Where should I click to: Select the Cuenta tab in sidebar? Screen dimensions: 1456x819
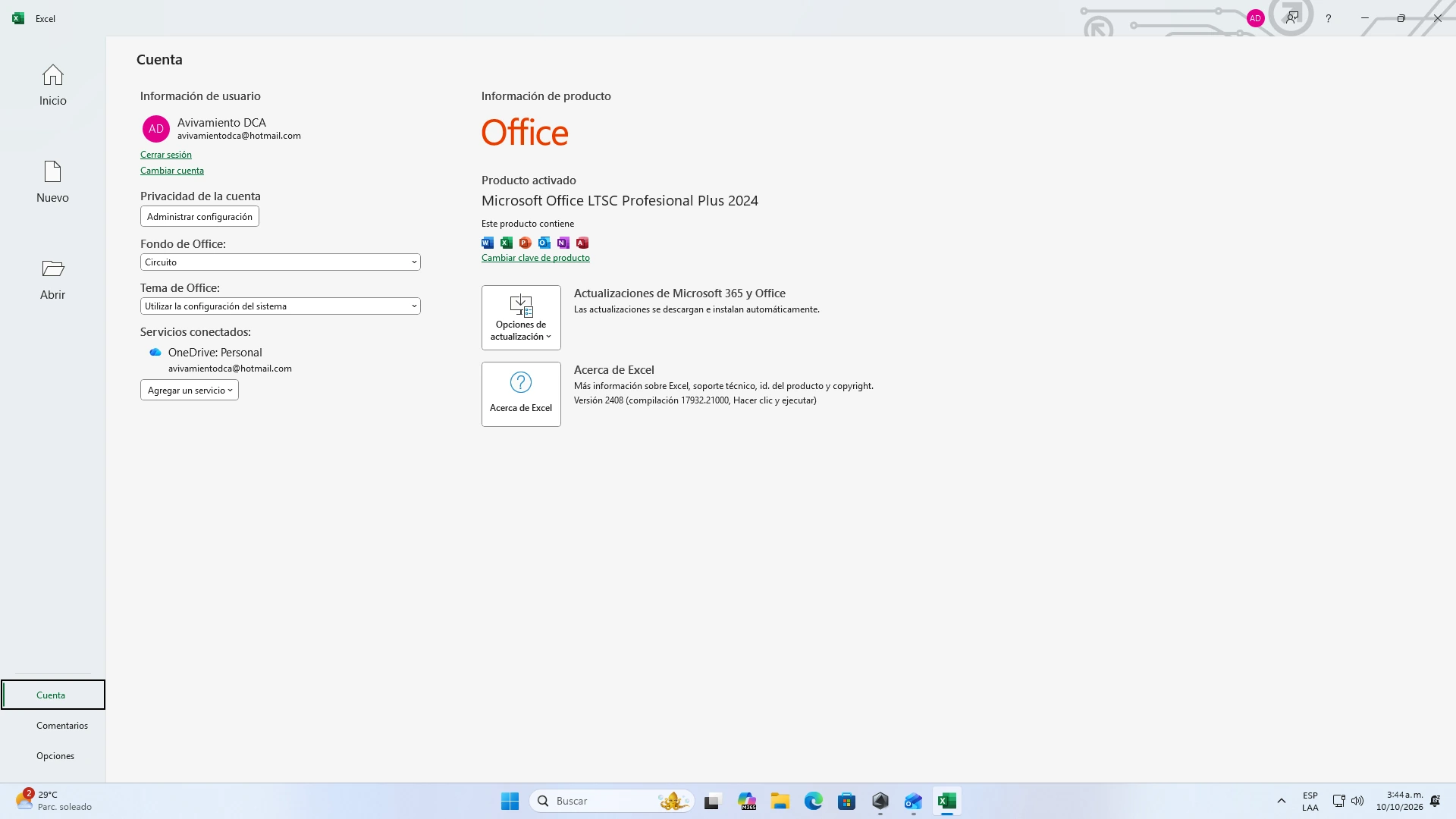pyautogui.click(x=53, y=695)
